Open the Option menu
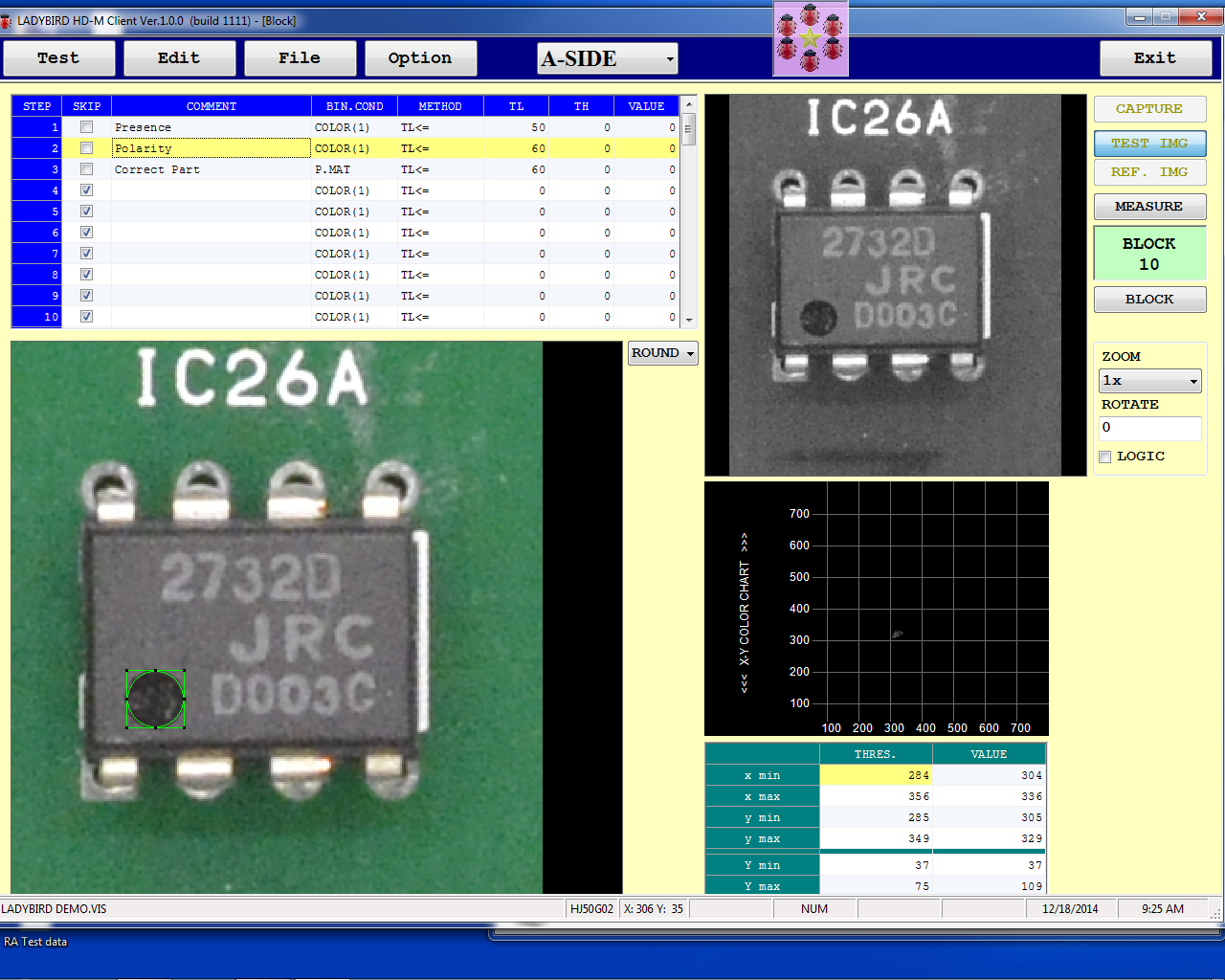 [x=420, y=58]
